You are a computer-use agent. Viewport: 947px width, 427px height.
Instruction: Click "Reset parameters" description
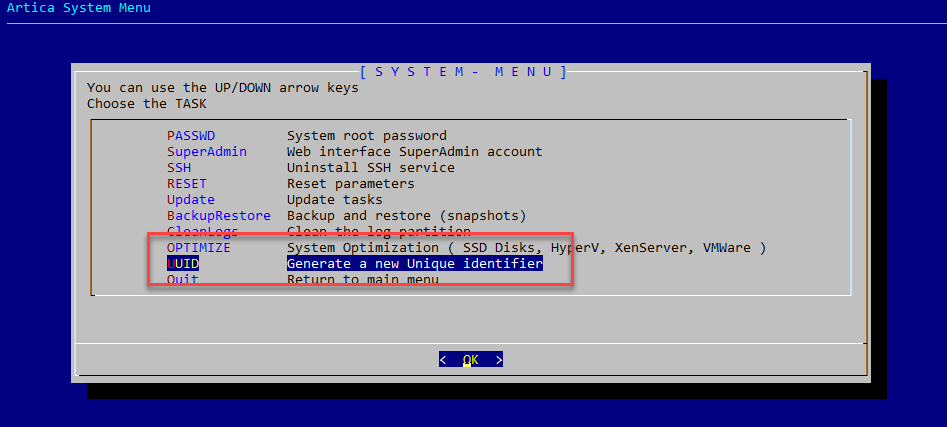click(351, 184)
